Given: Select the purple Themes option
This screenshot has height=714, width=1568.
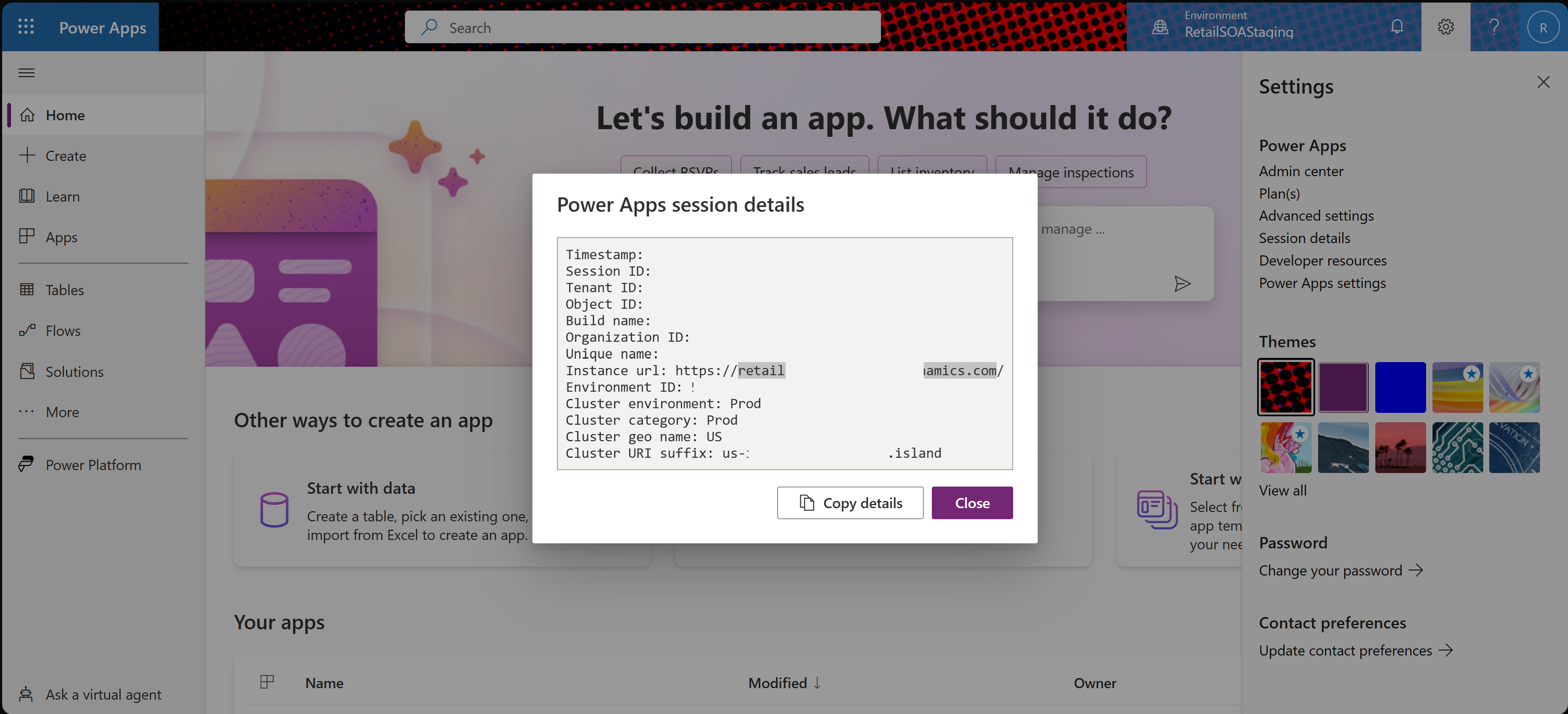Looking at the screenshot, I should point(1344,388).
